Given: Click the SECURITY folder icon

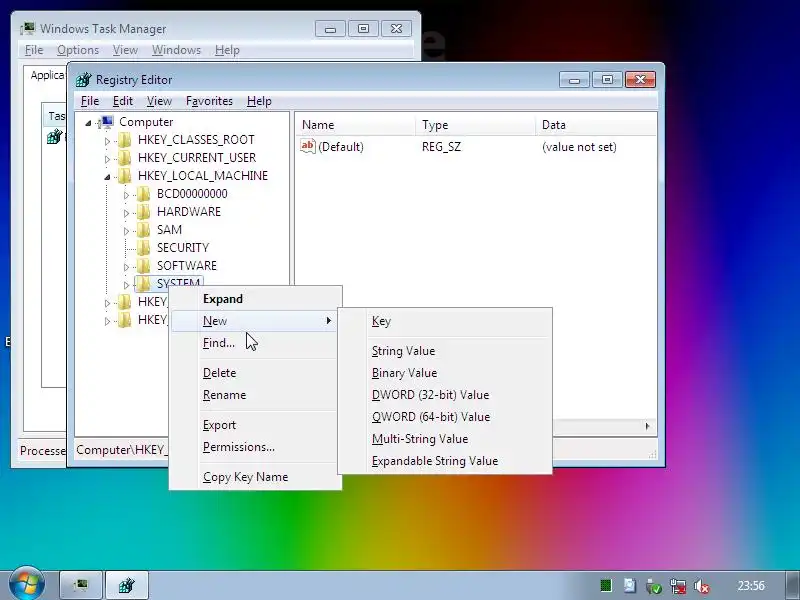Looking at the screenshot, I should pyautogui.click(x=144, y=247).
